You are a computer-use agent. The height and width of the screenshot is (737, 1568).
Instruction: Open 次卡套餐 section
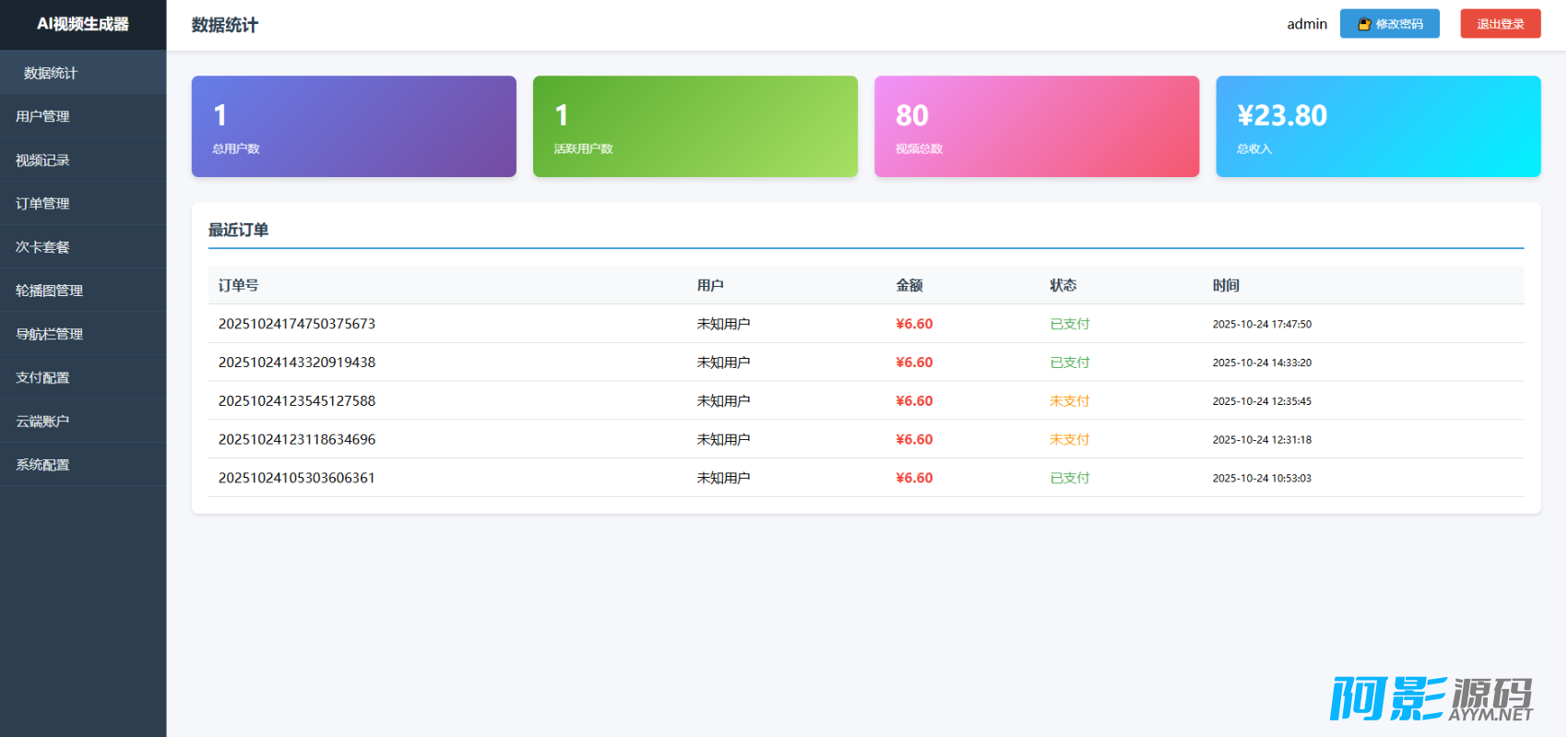coord(42,246)
